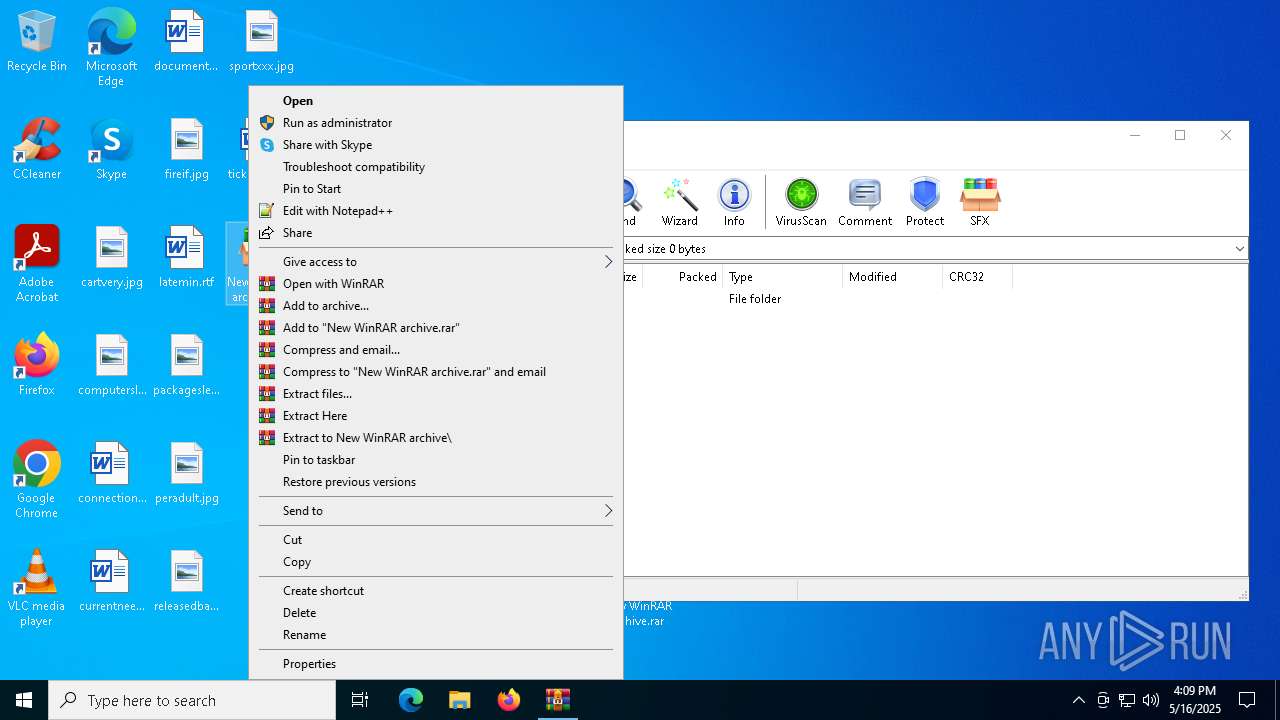Choose Delete in the context menu
This screenshot has height=720, width=1280.
(435, 613)
